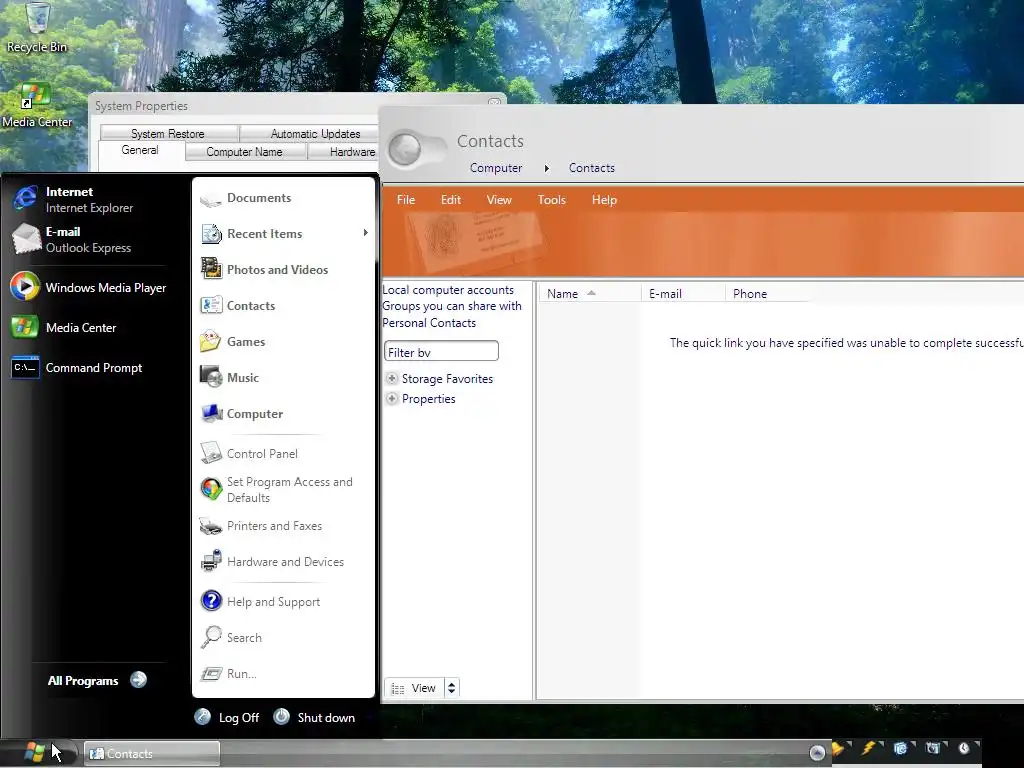Launch Windows Media Player
The width and height of the screenshot is (1024, 768).
pos(89,287)
